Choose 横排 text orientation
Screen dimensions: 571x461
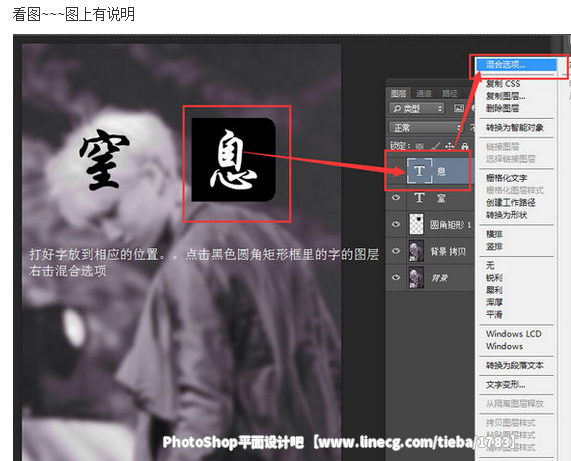pos(494,234)
